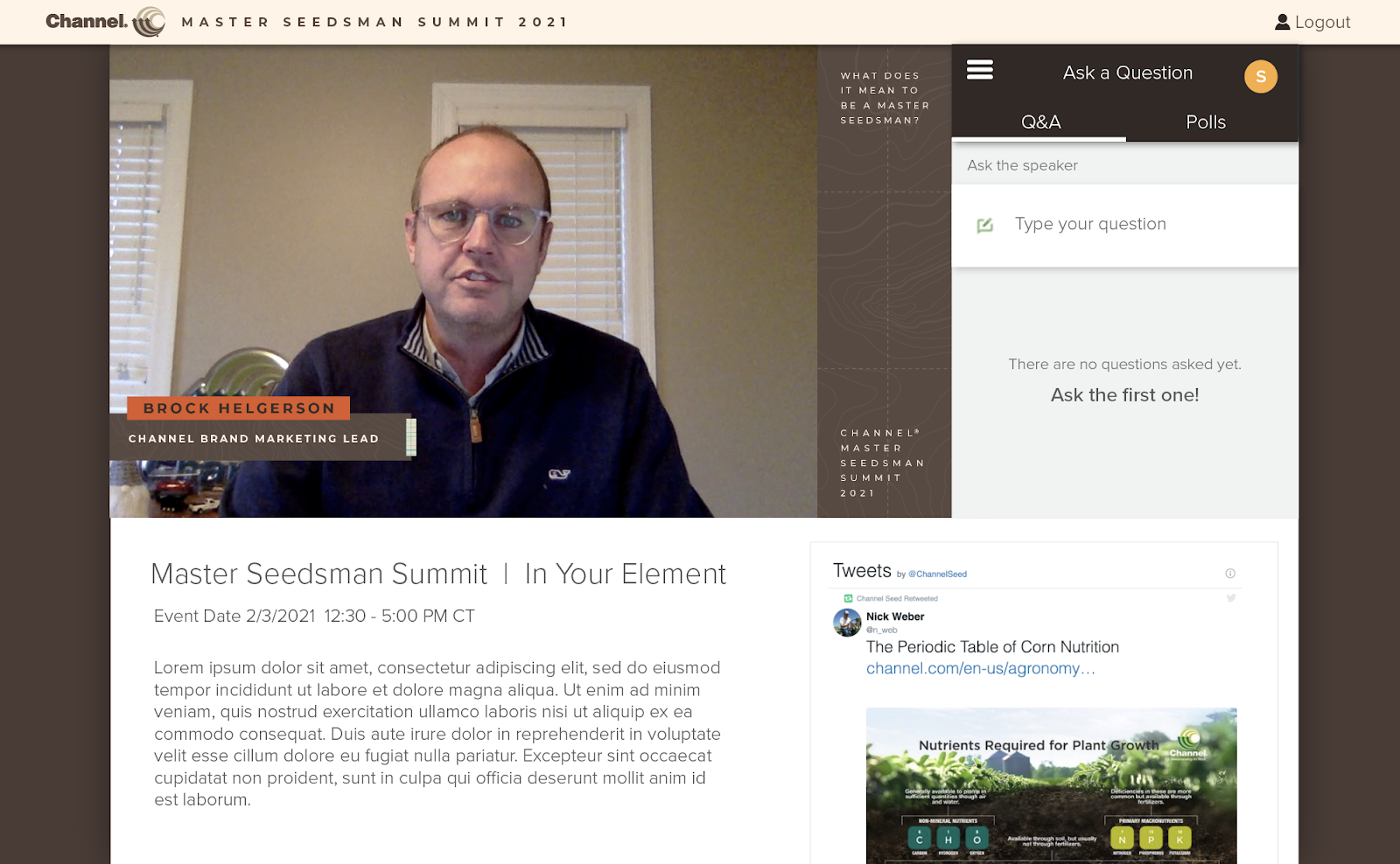
Task: Click the orange S user avatar
Action: tap(1260, 77)
